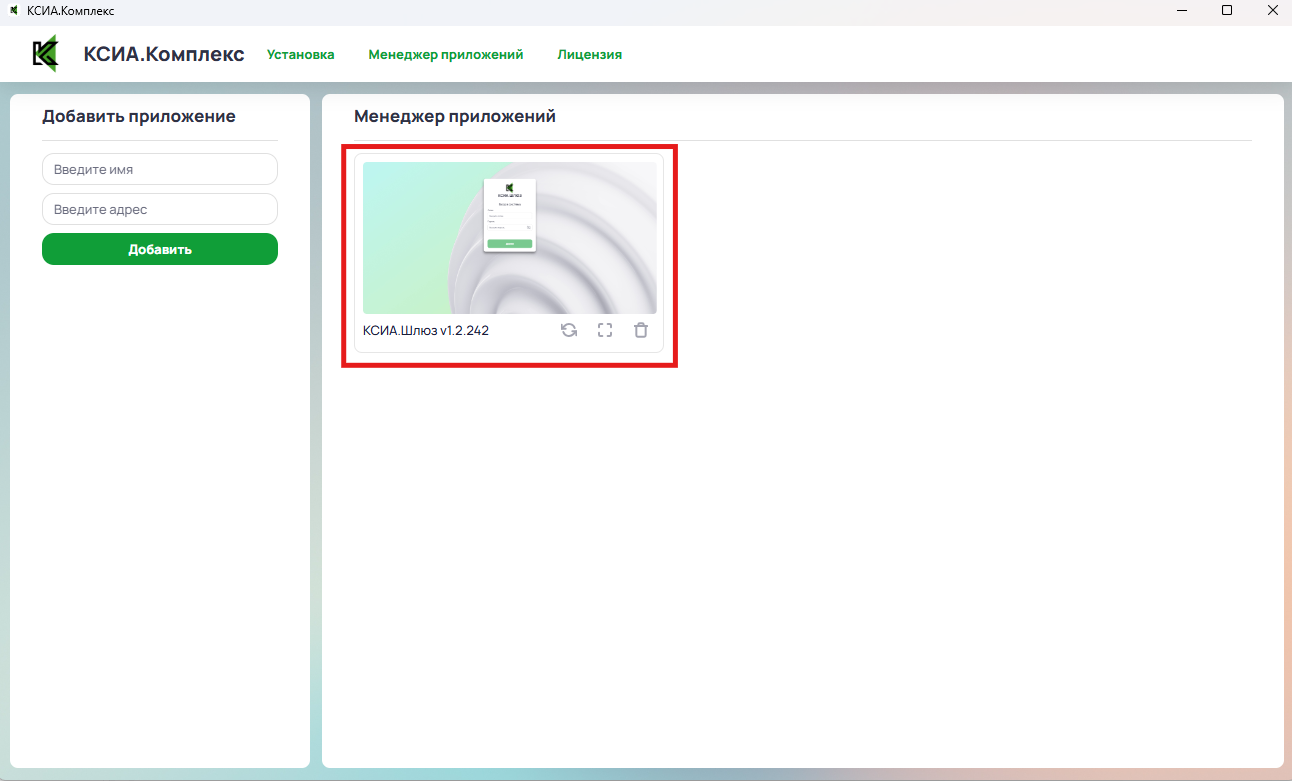
Task: Focus the Введите имя input field
Action: 160,169
